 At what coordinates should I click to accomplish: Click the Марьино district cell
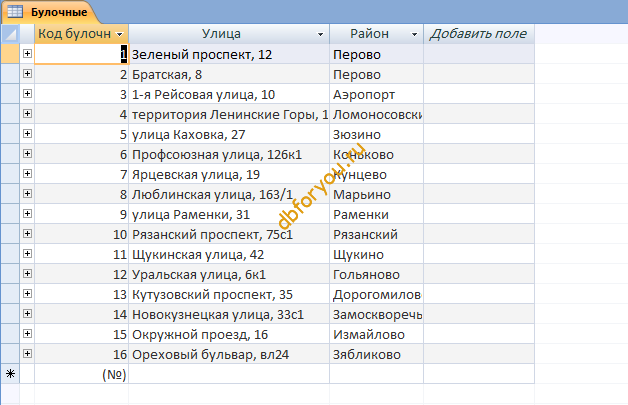click(x=376, y=194)
